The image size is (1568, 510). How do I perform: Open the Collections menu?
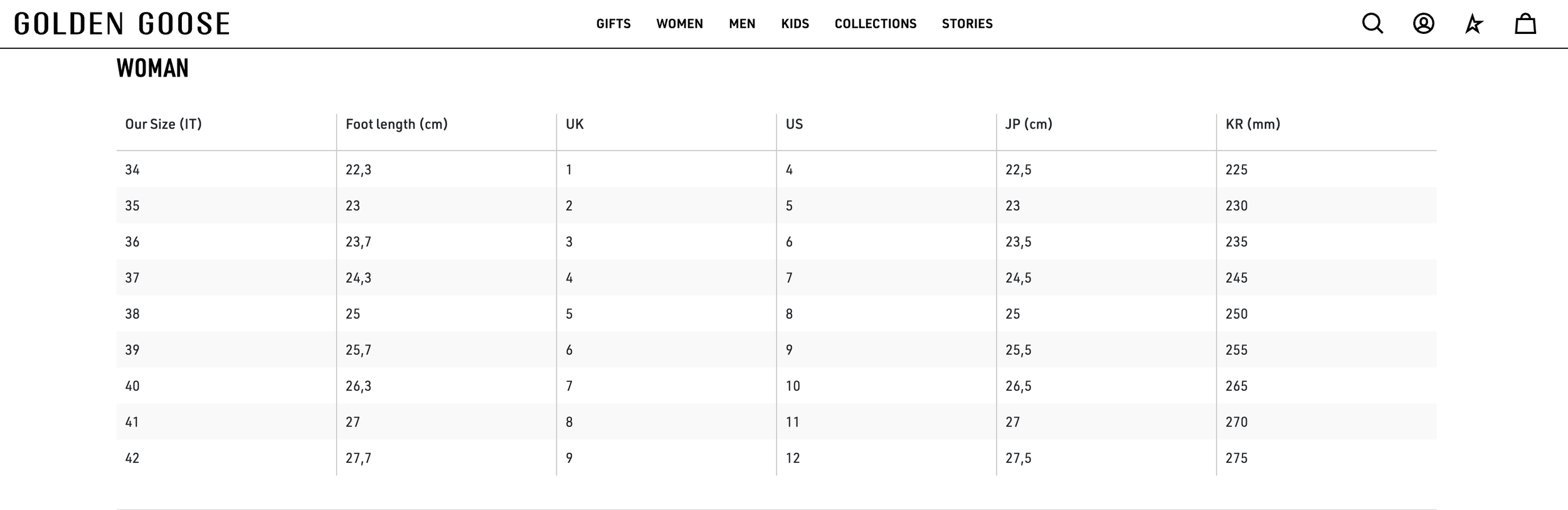tap(875, 24)
